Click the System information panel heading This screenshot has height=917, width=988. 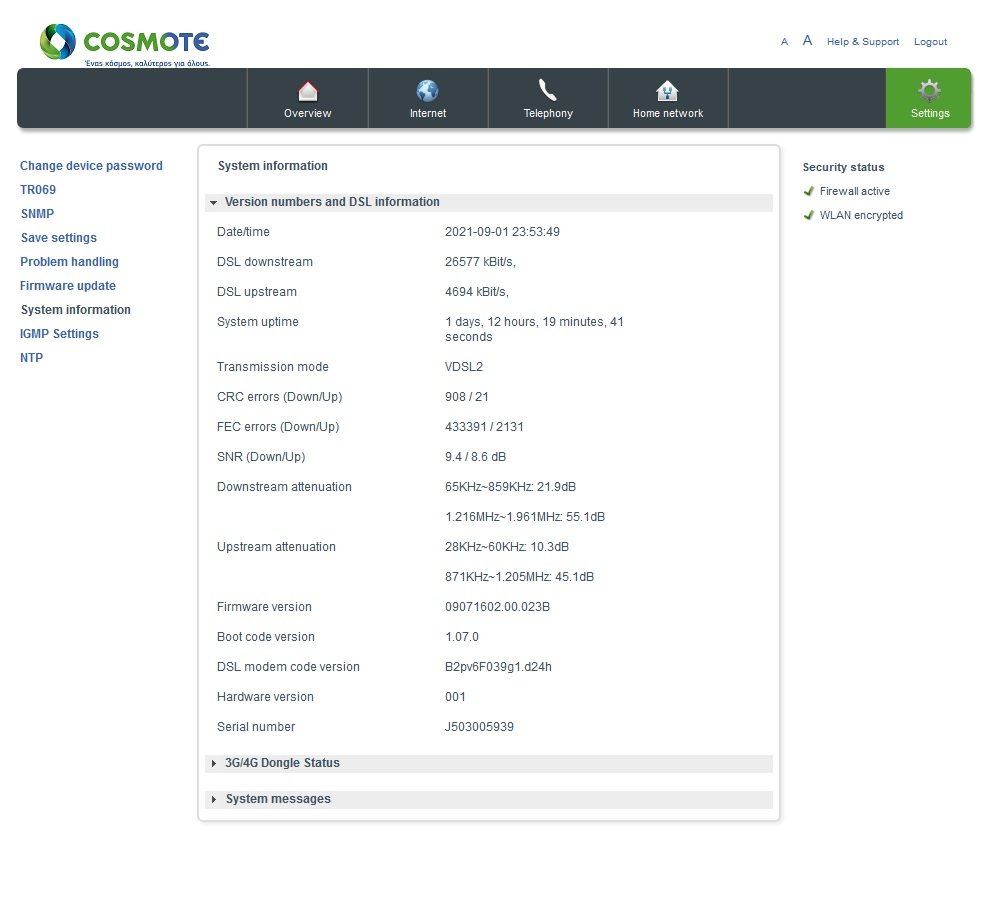point(273,166)
